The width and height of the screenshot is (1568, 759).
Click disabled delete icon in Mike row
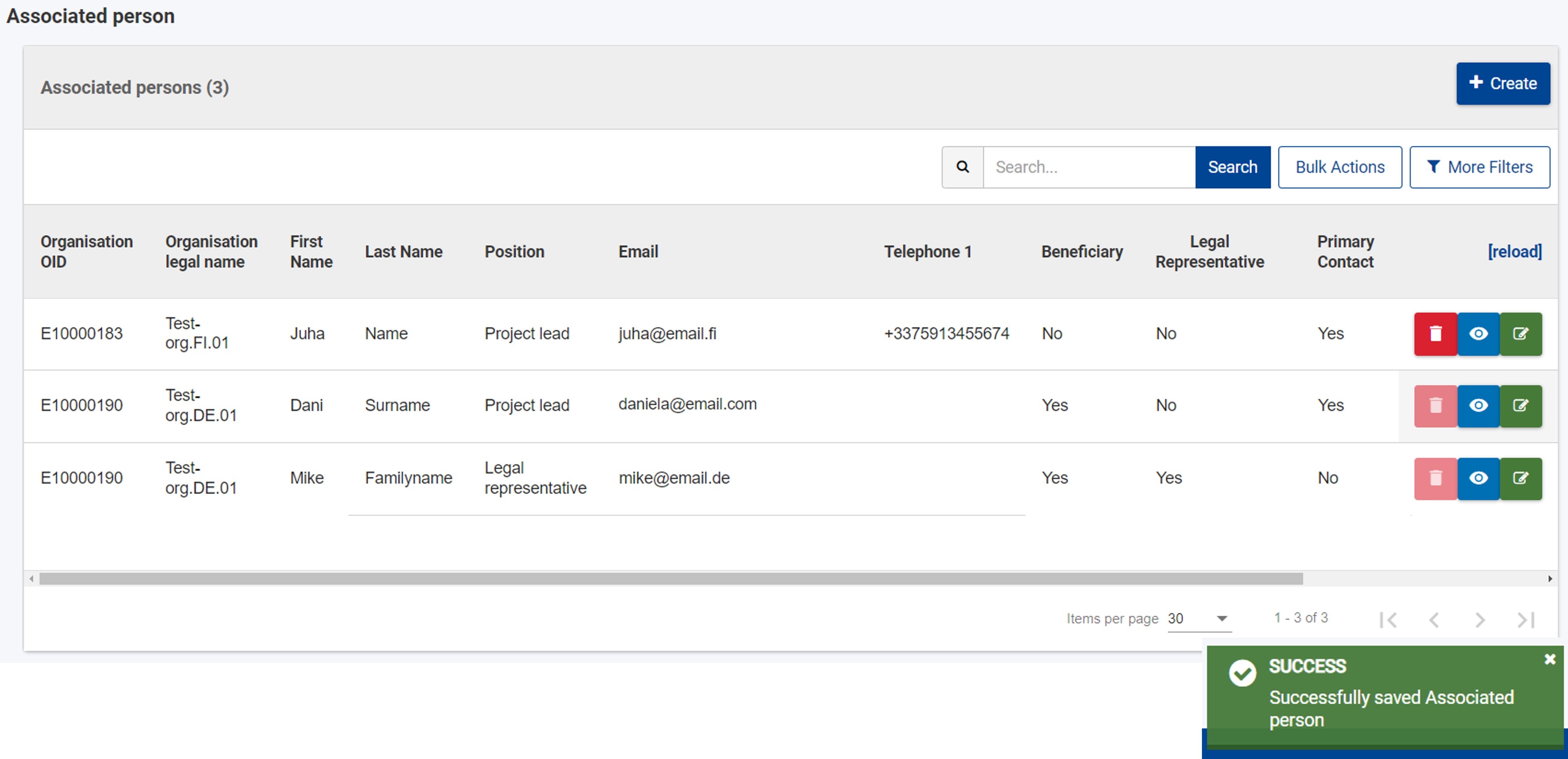[x=1435, y=478]
